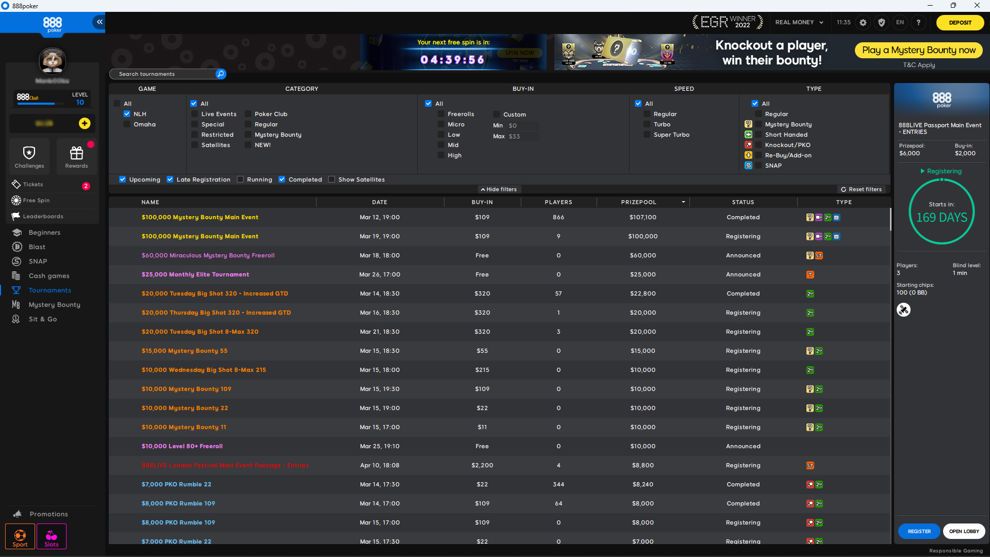Open Tickets in sidebar
The height and width of the screenshot is (557, 990).
[x=33, y=184]
